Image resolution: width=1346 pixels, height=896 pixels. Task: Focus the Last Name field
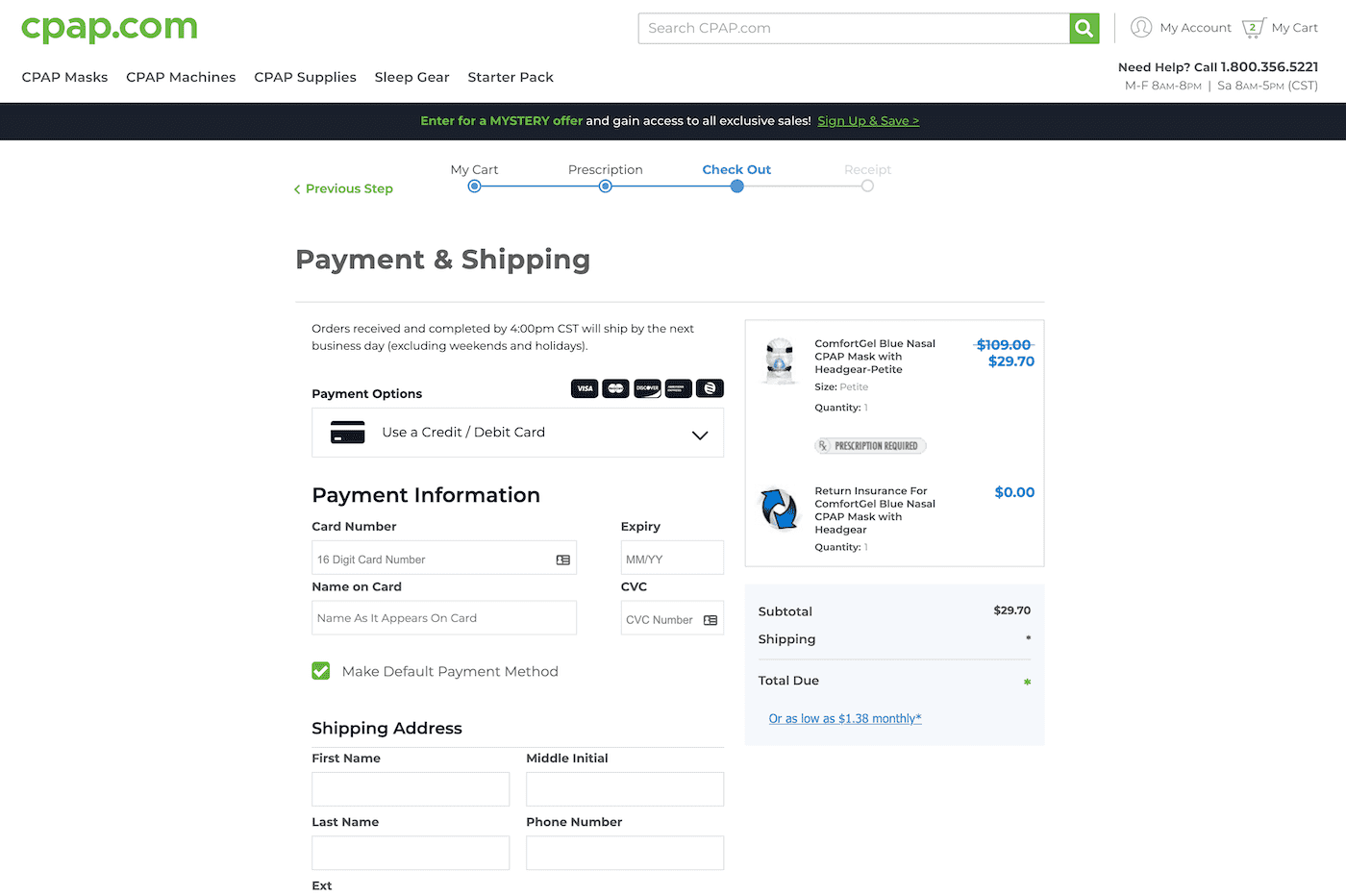click(x=411, y=853)
